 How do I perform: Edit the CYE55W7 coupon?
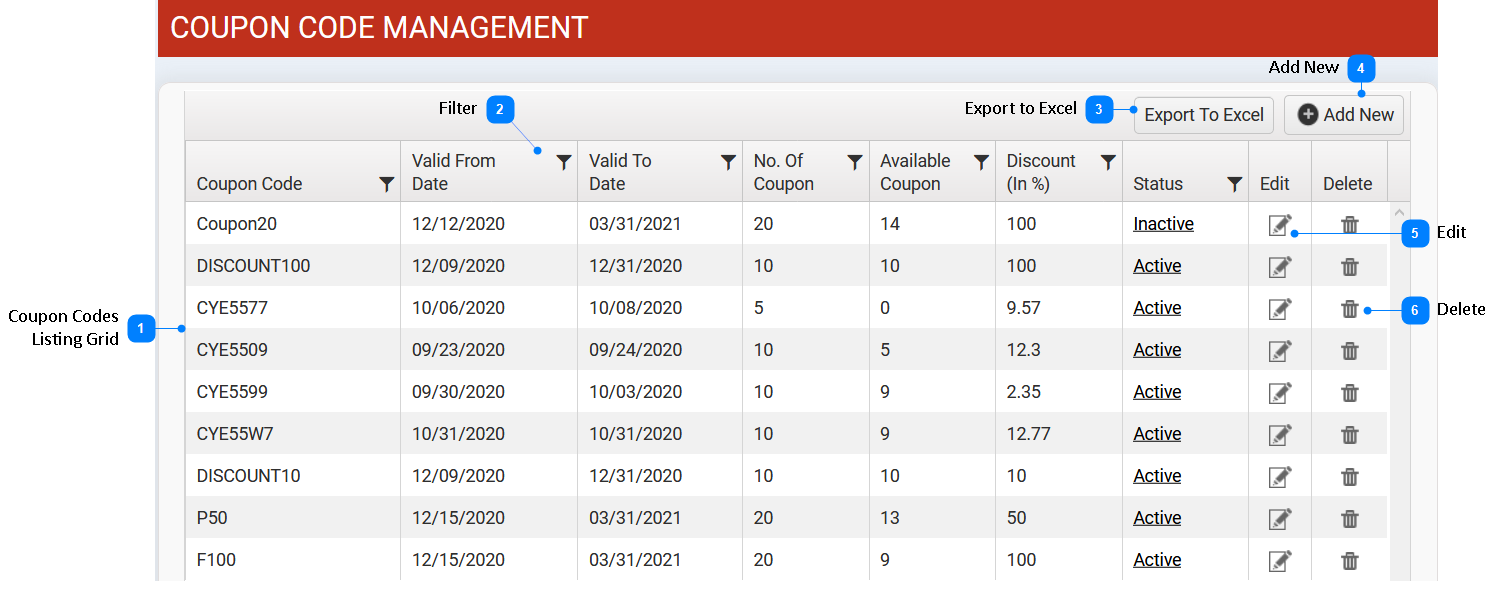tap(1280, 435)
